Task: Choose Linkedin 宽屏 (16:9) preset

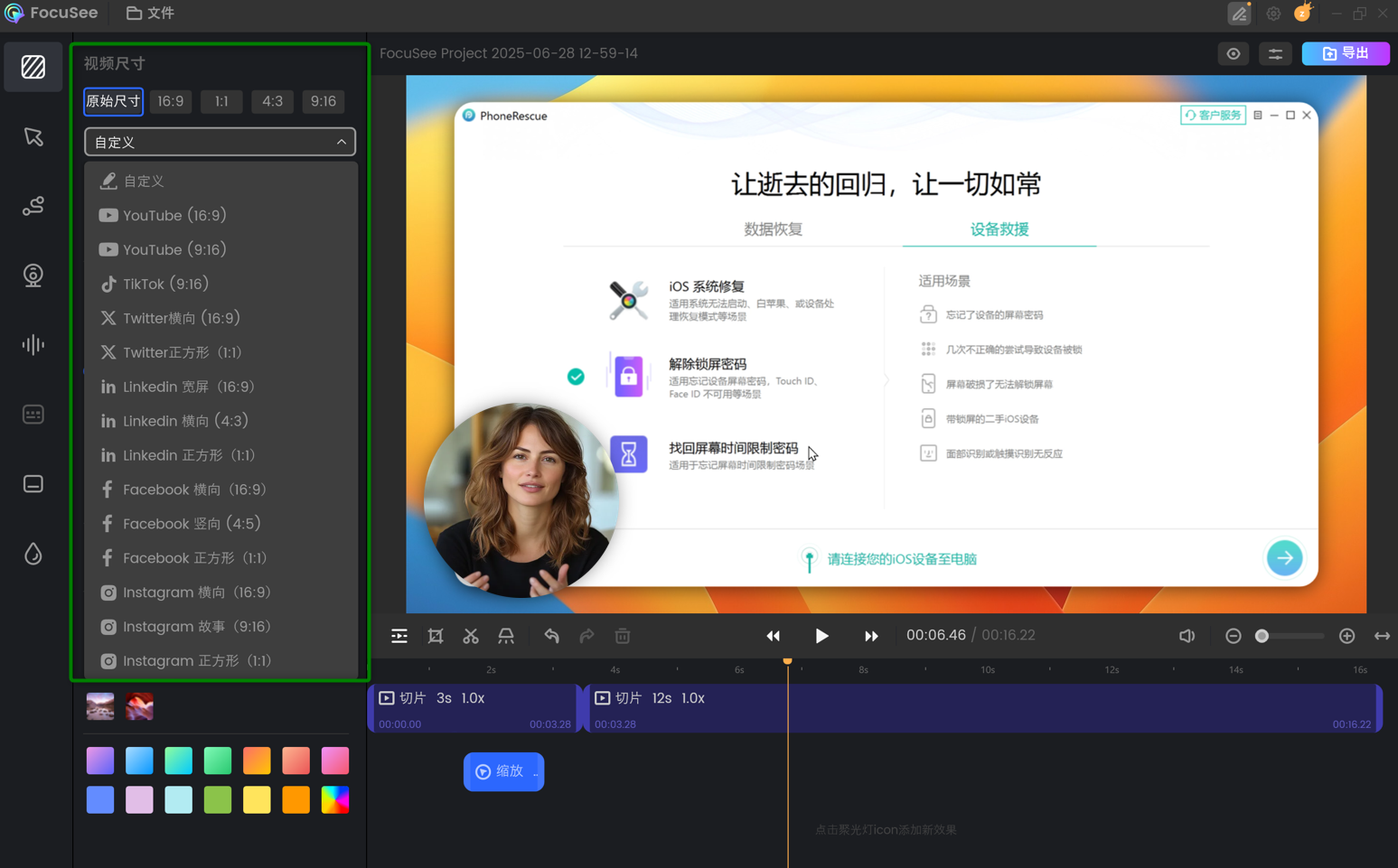Action: (221, 387)
